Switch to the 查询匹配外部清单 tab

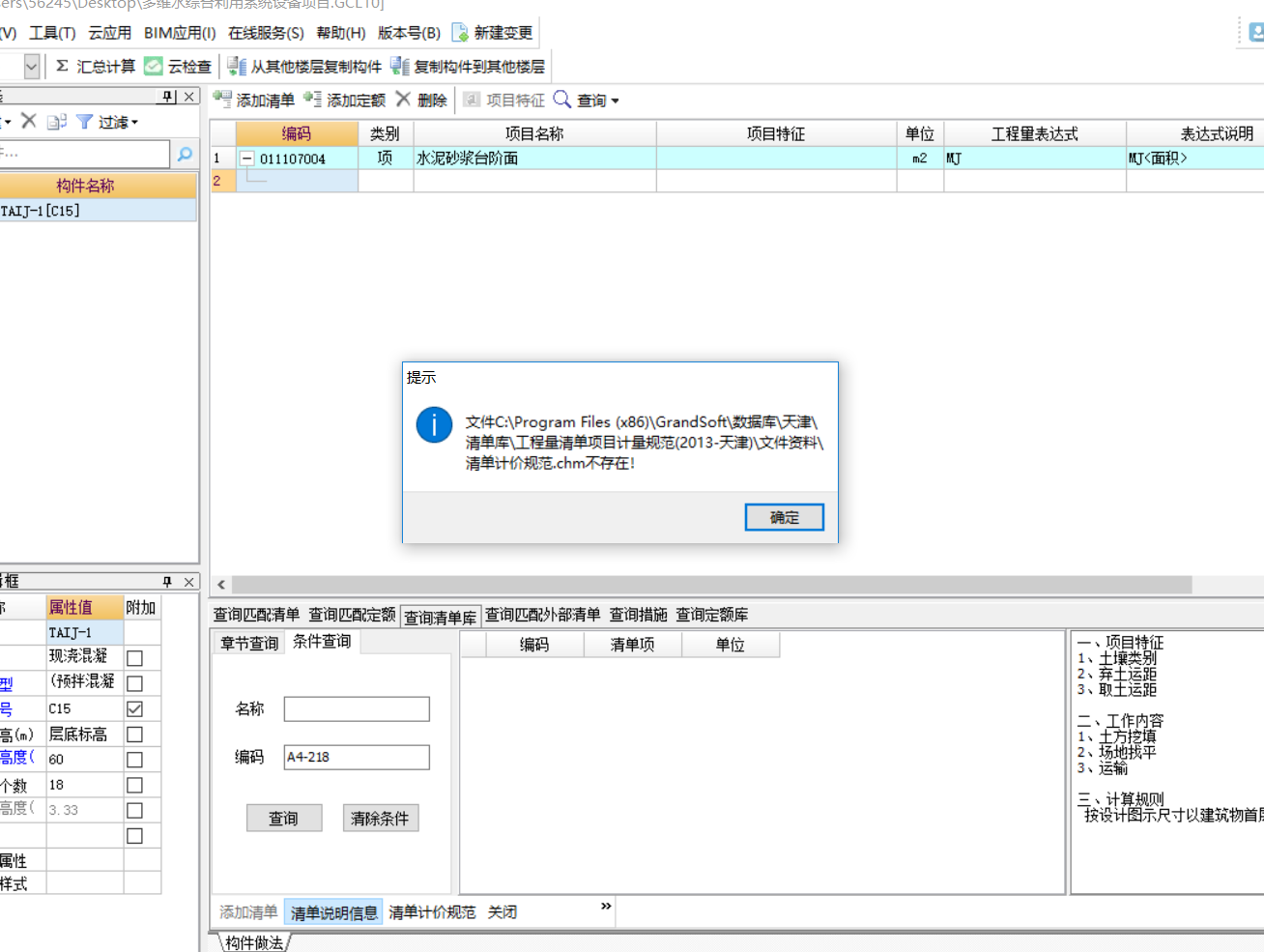pyautogui.click(x=543, y=615)
